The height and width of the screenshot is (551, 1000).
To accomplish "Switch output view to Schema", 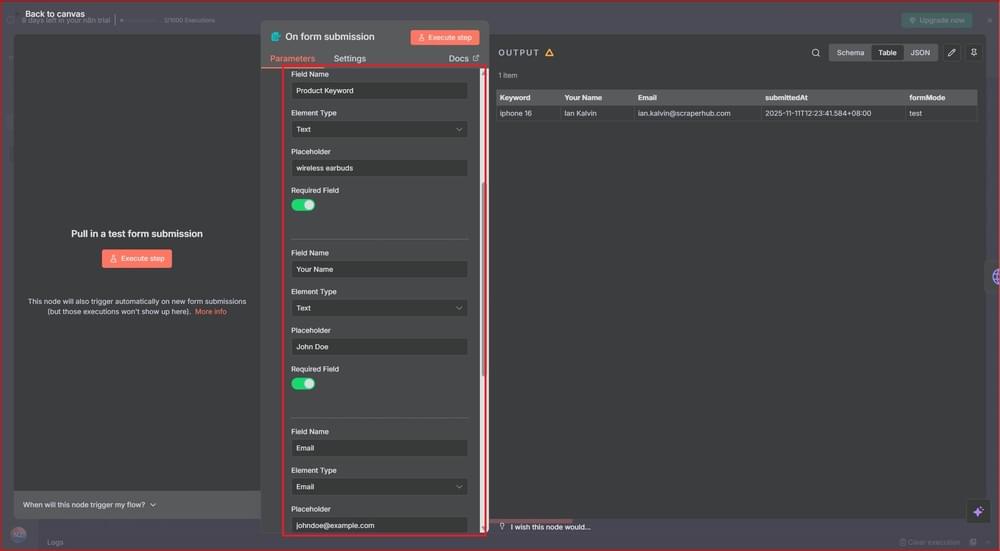I will point(850,53).
